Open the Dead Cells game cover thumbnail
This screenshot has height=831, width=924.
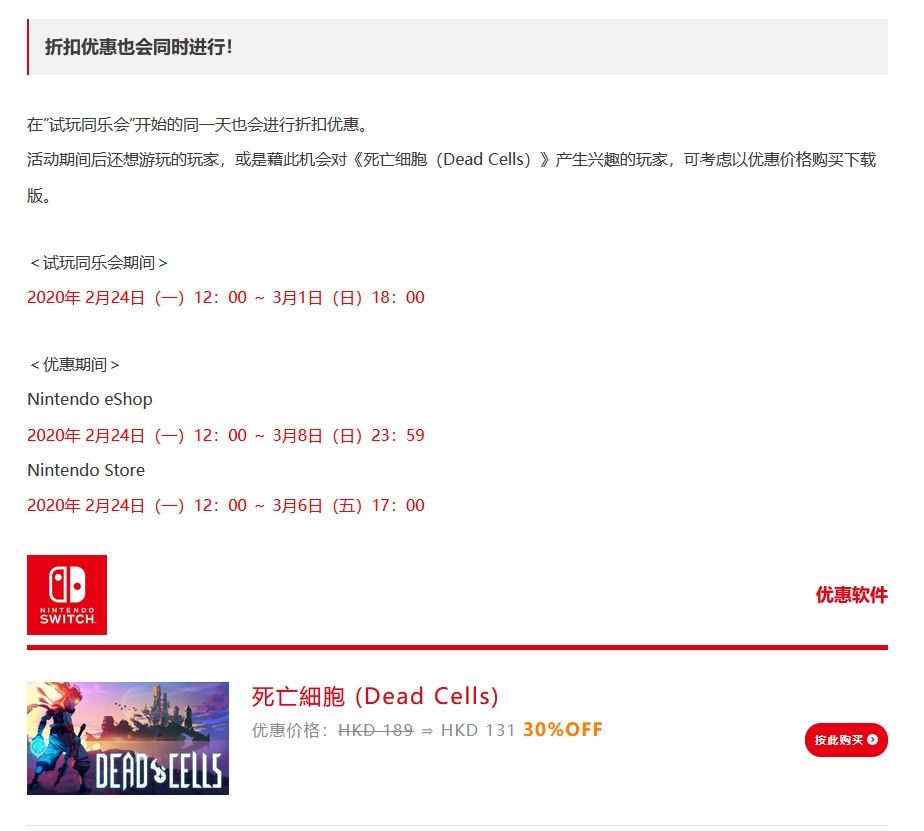pos(128,738)
